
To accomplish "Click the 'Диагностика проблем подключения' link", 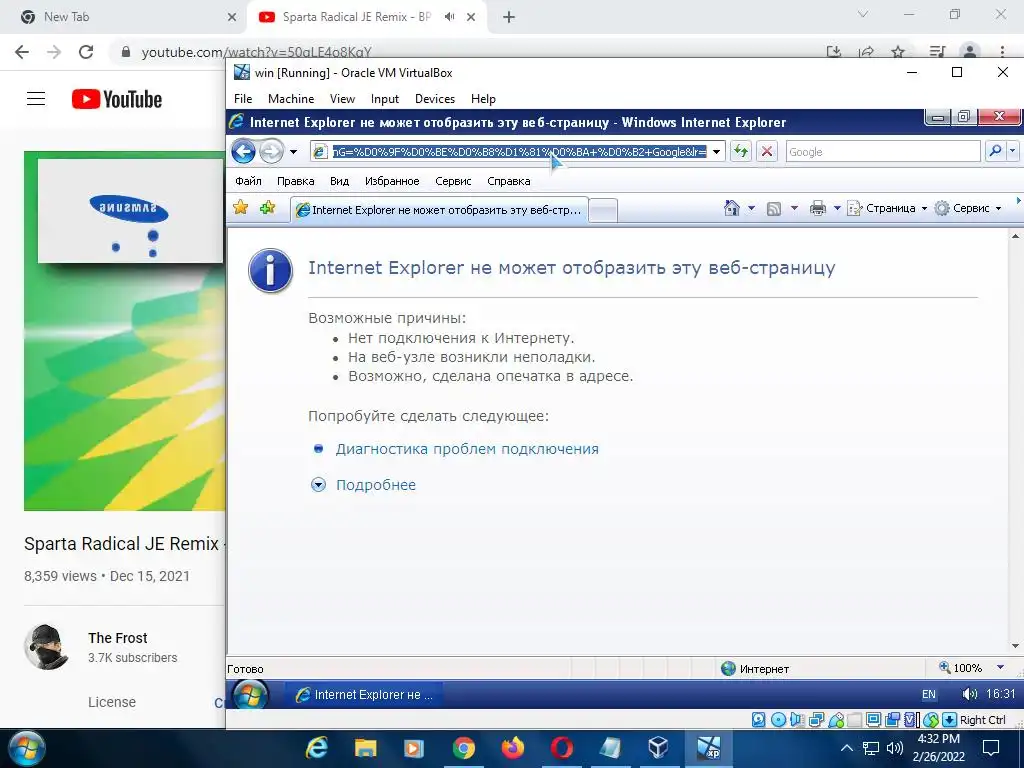I will (x=467, y=449).
